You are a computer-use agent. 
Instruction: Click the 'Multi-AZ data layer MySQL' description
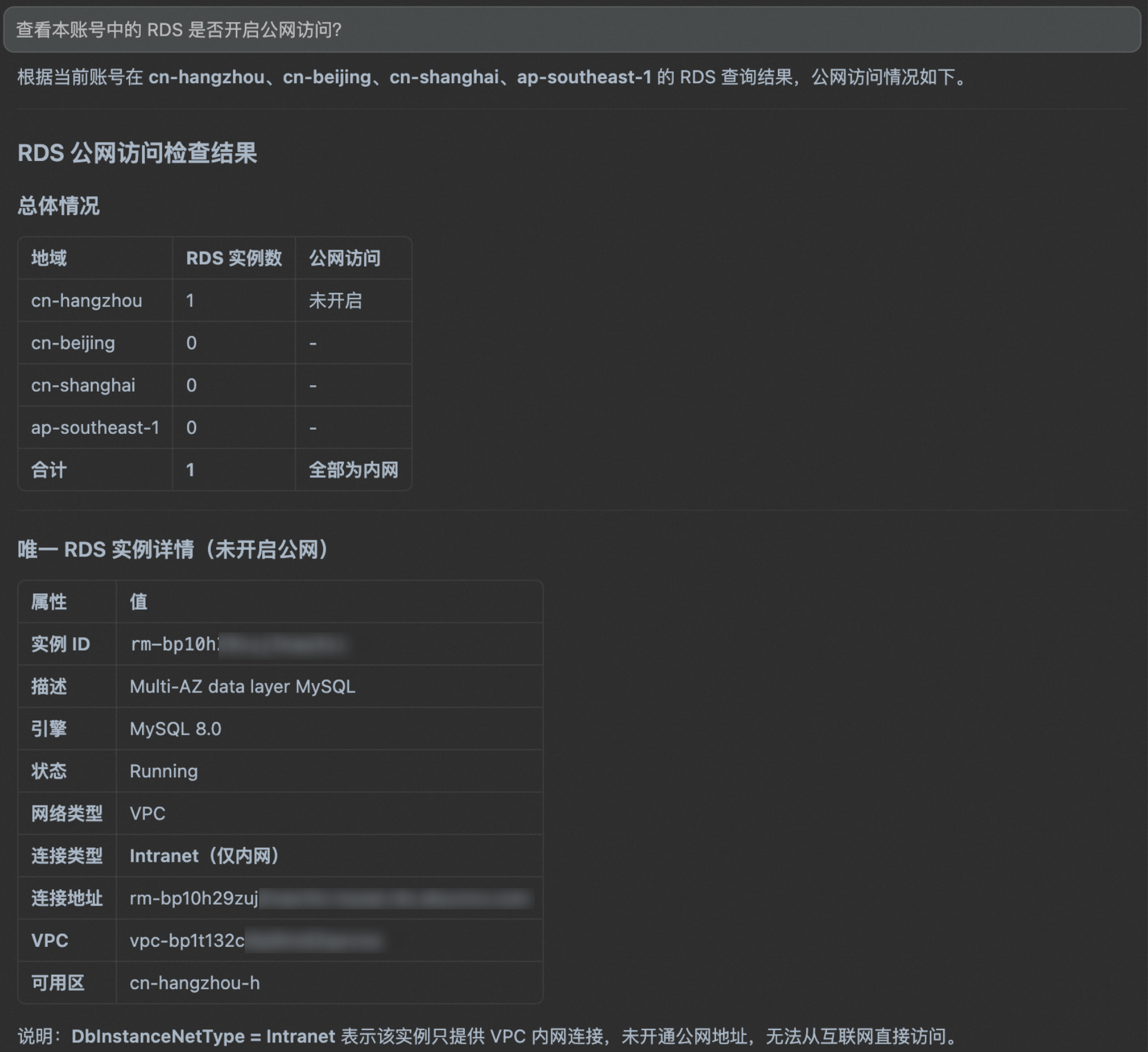pyautogui.click(x=242, y=686)
